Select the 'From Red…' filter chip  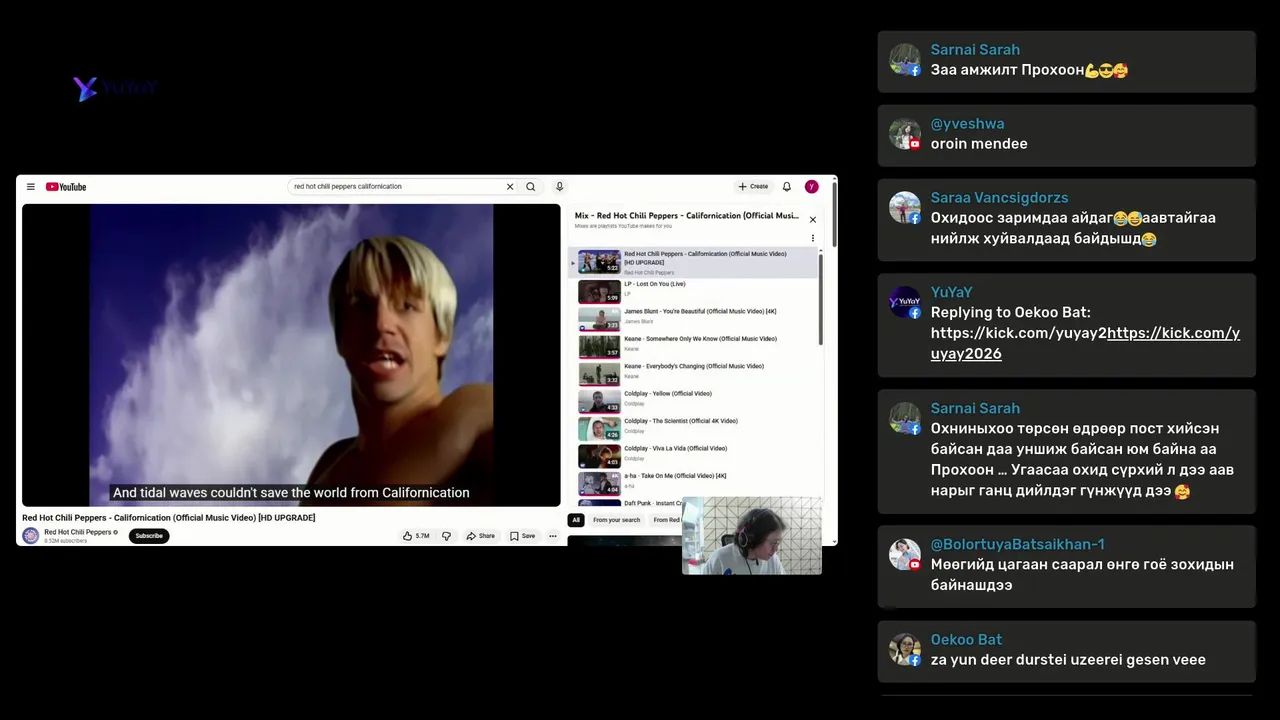[x=666, y=520]
